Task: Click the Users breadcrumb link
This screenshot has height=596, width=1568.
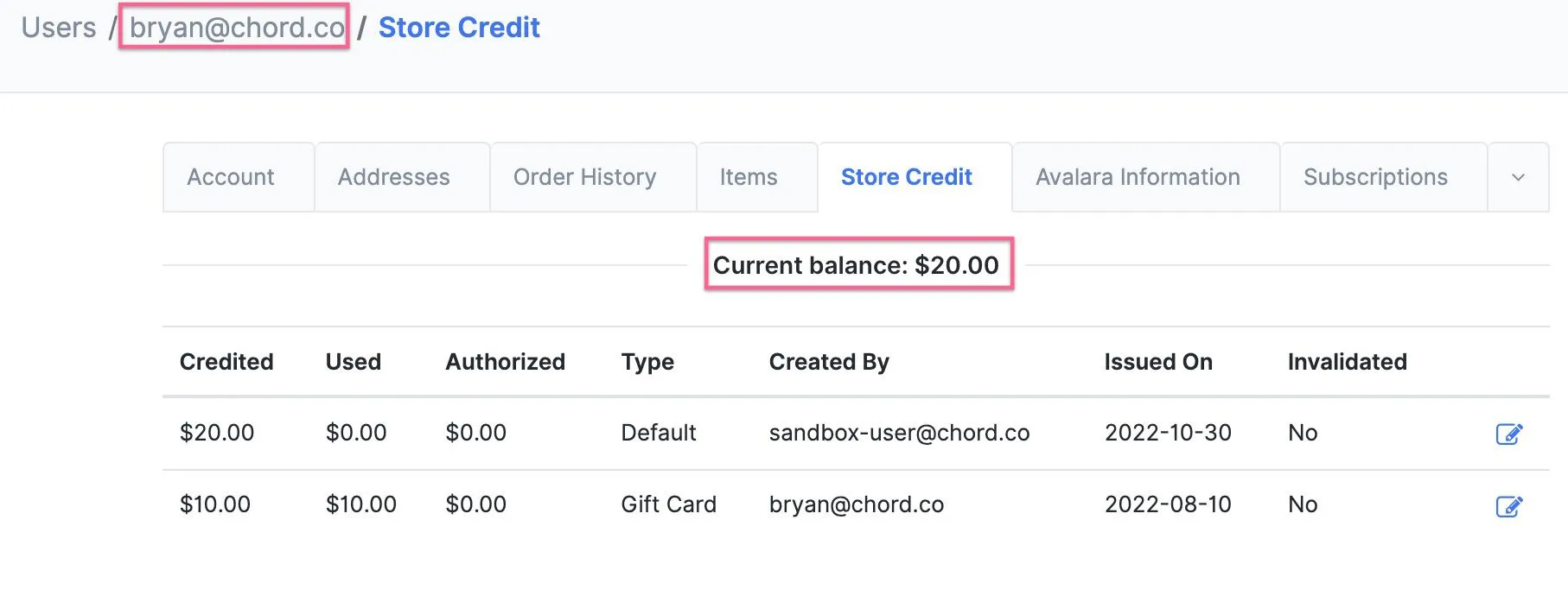Action: [59, 28]
